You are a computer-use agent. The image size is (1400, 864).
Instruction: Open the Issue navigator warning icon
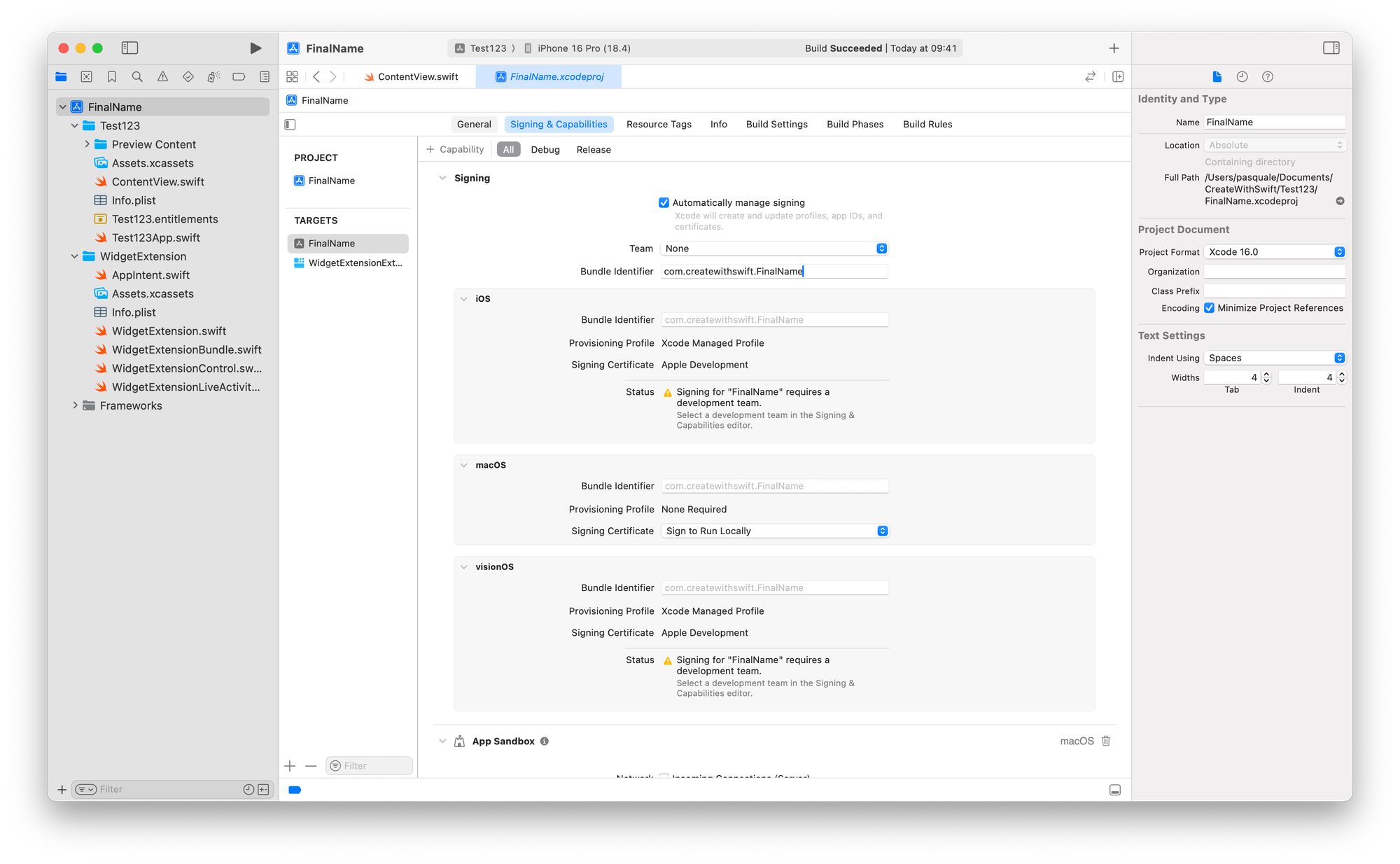162,77
